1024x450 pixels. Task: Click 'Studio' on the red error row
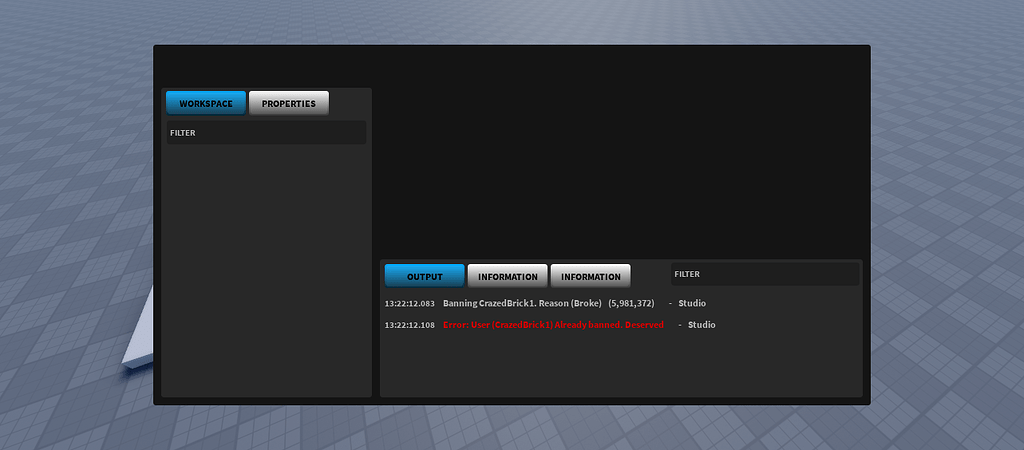point(701,325)
